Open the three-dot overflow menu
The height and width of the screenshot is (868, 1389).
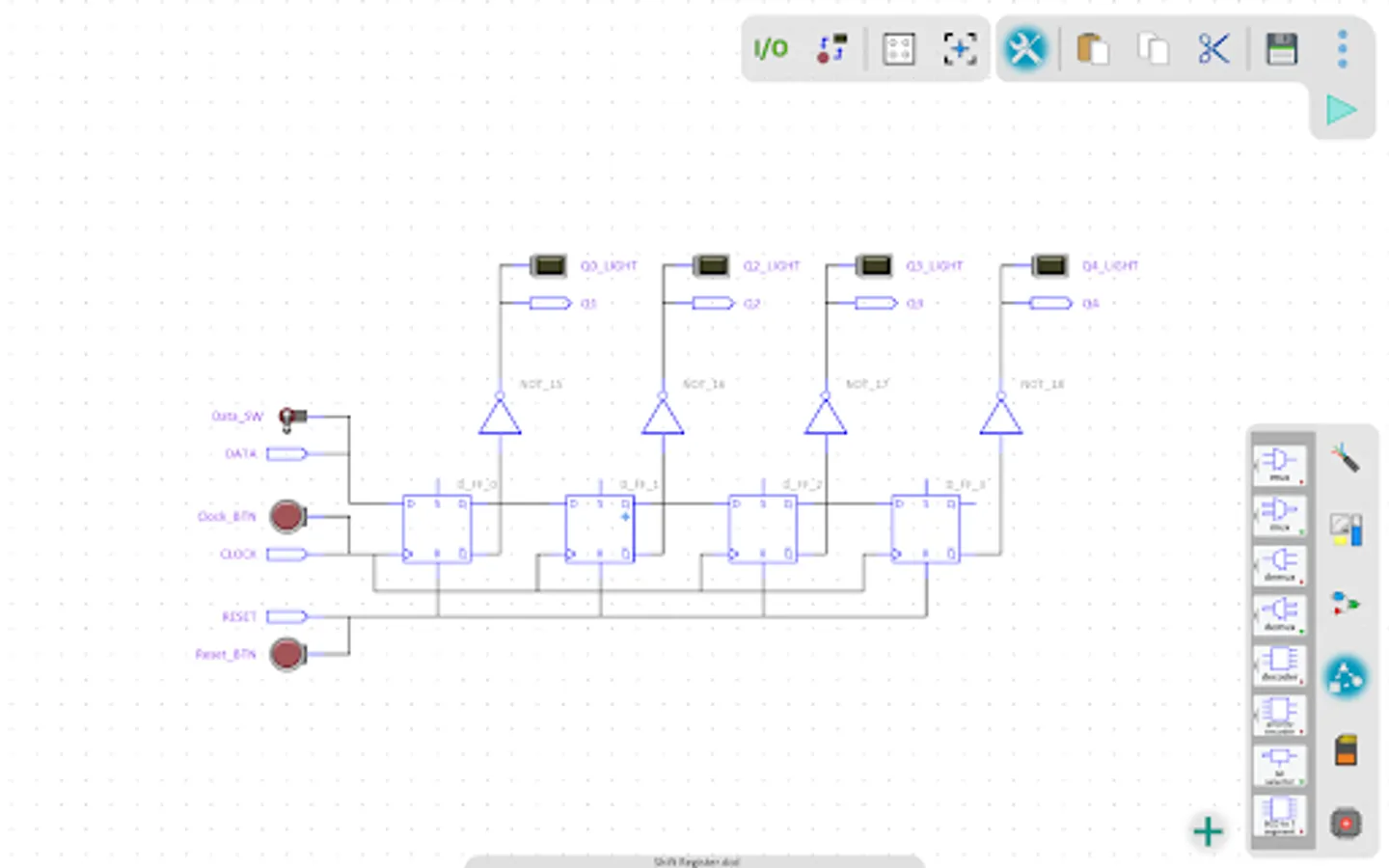click(x=1342, y=48)
